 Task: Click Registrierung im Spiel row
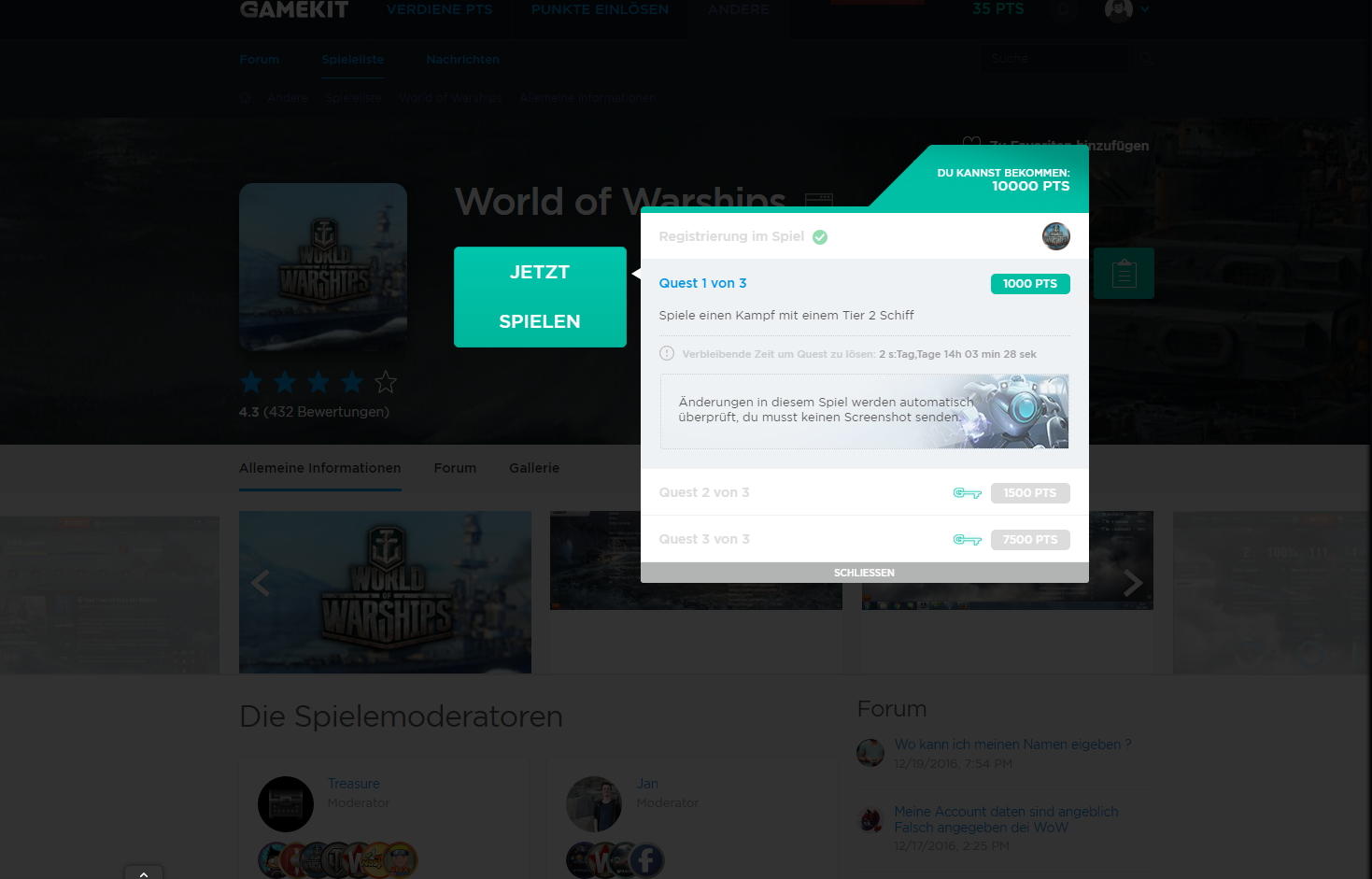[x=865, y=236]
